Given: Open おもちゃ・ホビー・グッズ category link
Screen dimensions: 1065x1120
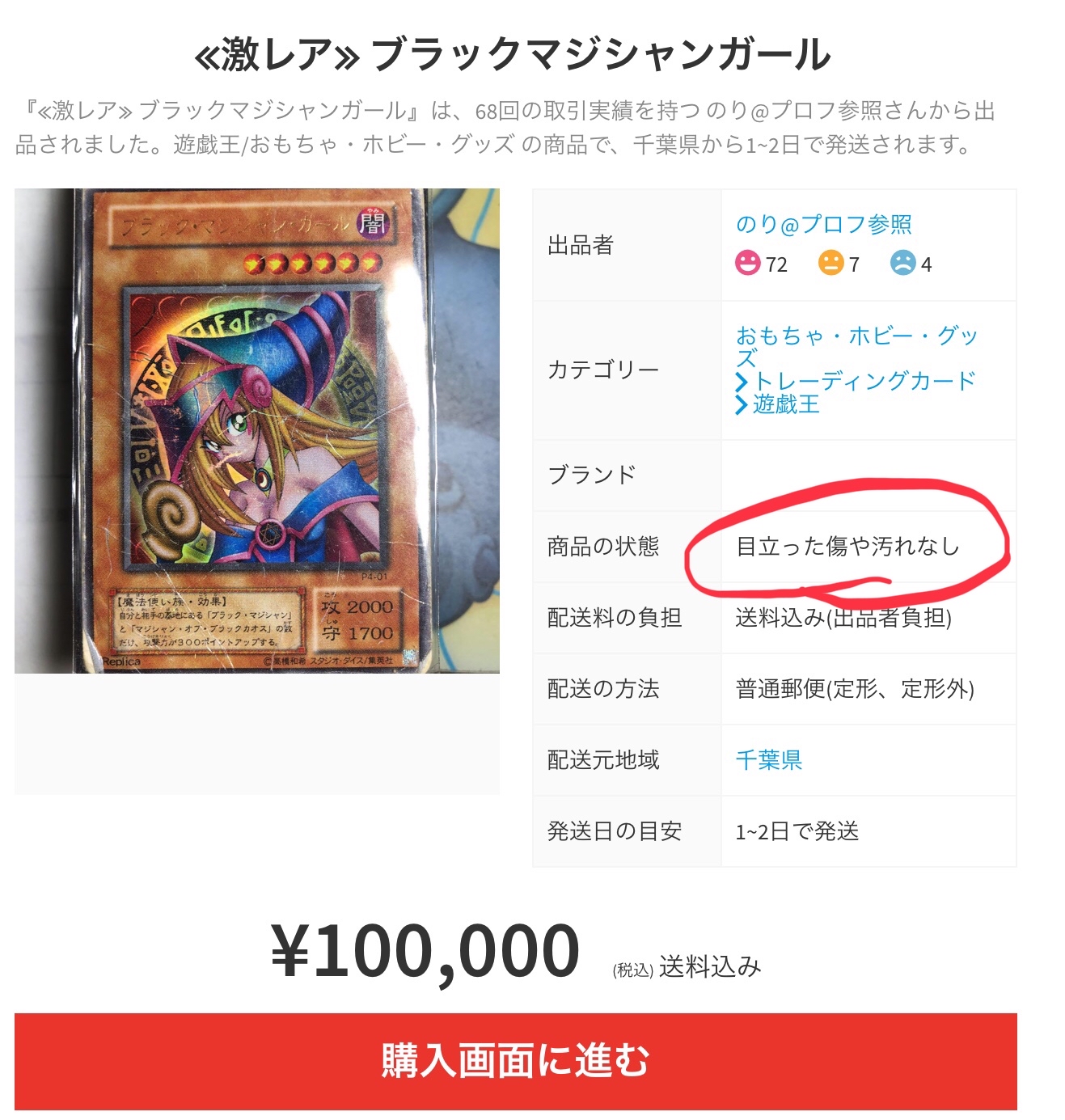Looking at the screenshot, I should tap(856, 346).
